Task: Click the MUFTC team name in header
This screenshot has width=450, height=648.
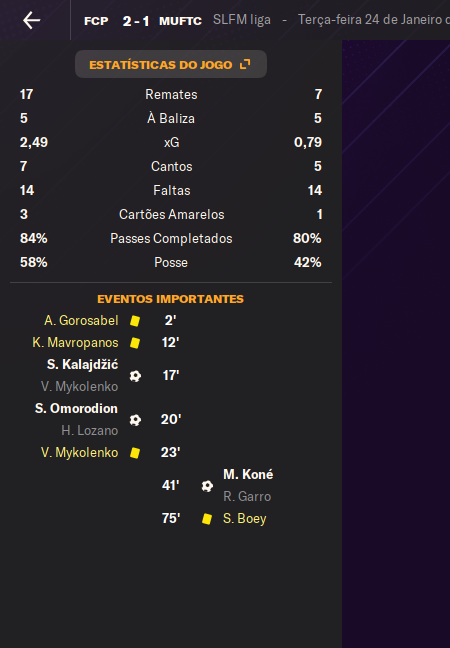Action: tap(181, 21)
